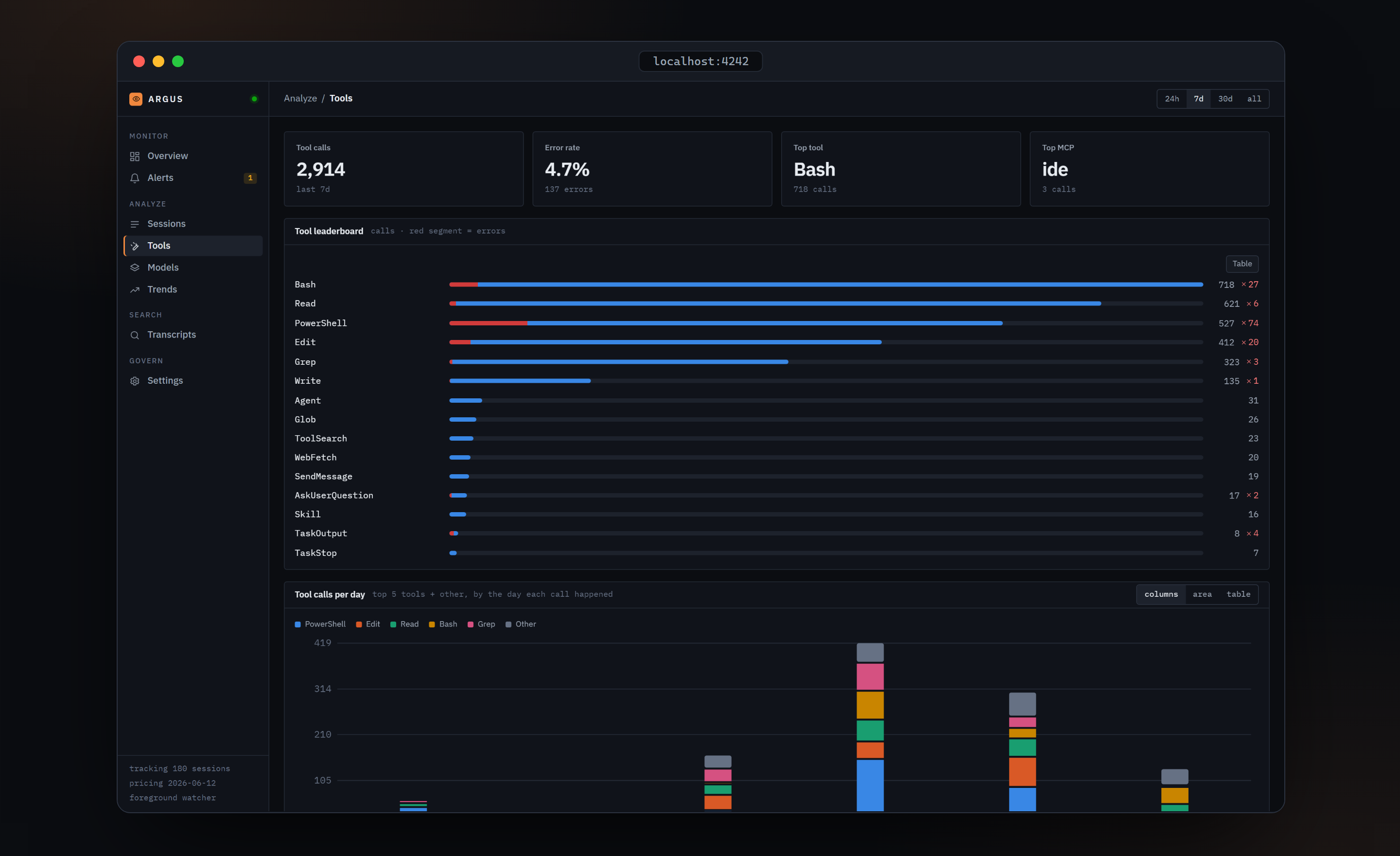This screenshot has height=856, width=1400.
Task: Switch time range to 24h
Action: (x=1172, y=99)
